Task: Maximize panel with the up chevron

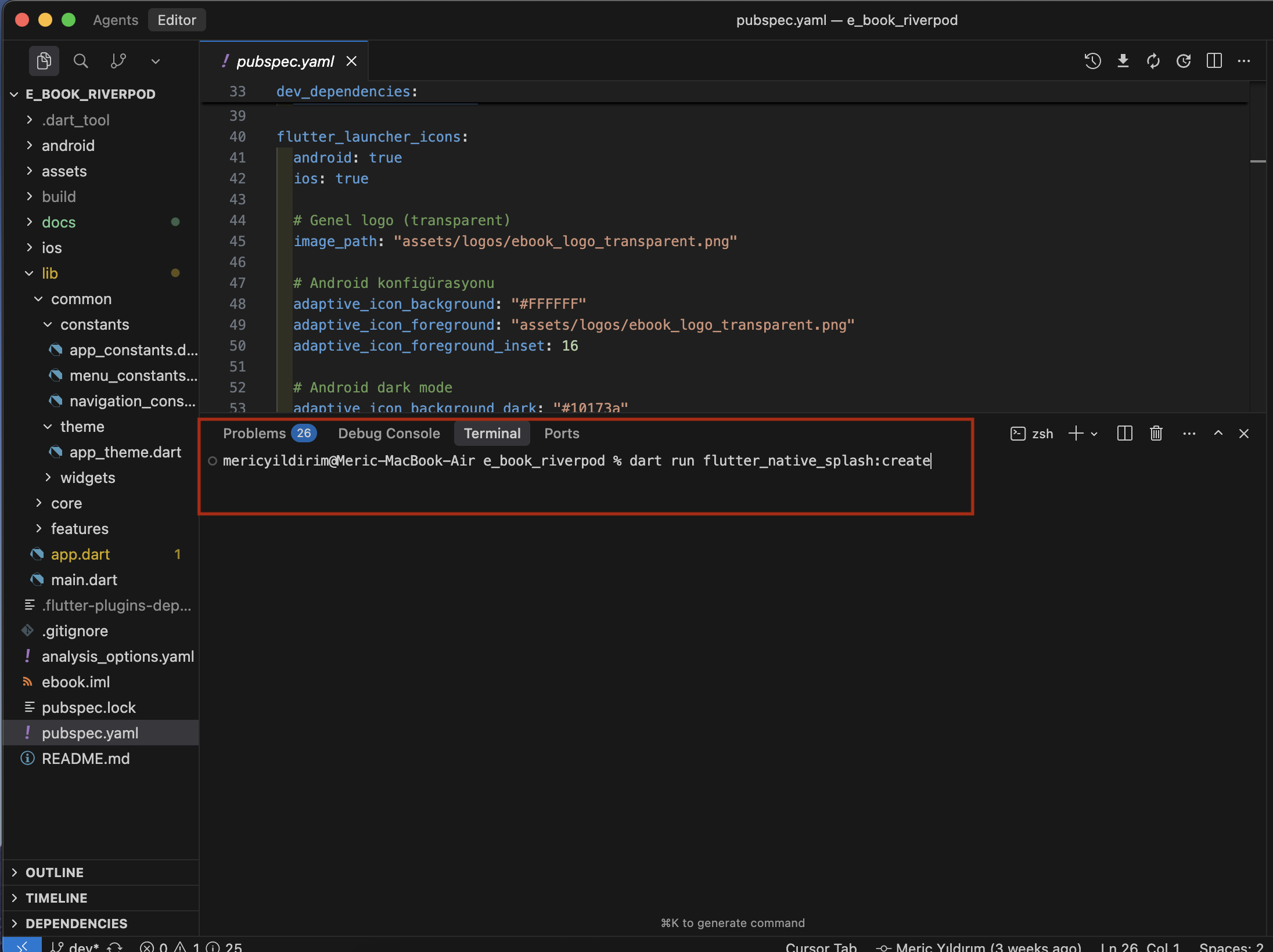Action: 1218,434
